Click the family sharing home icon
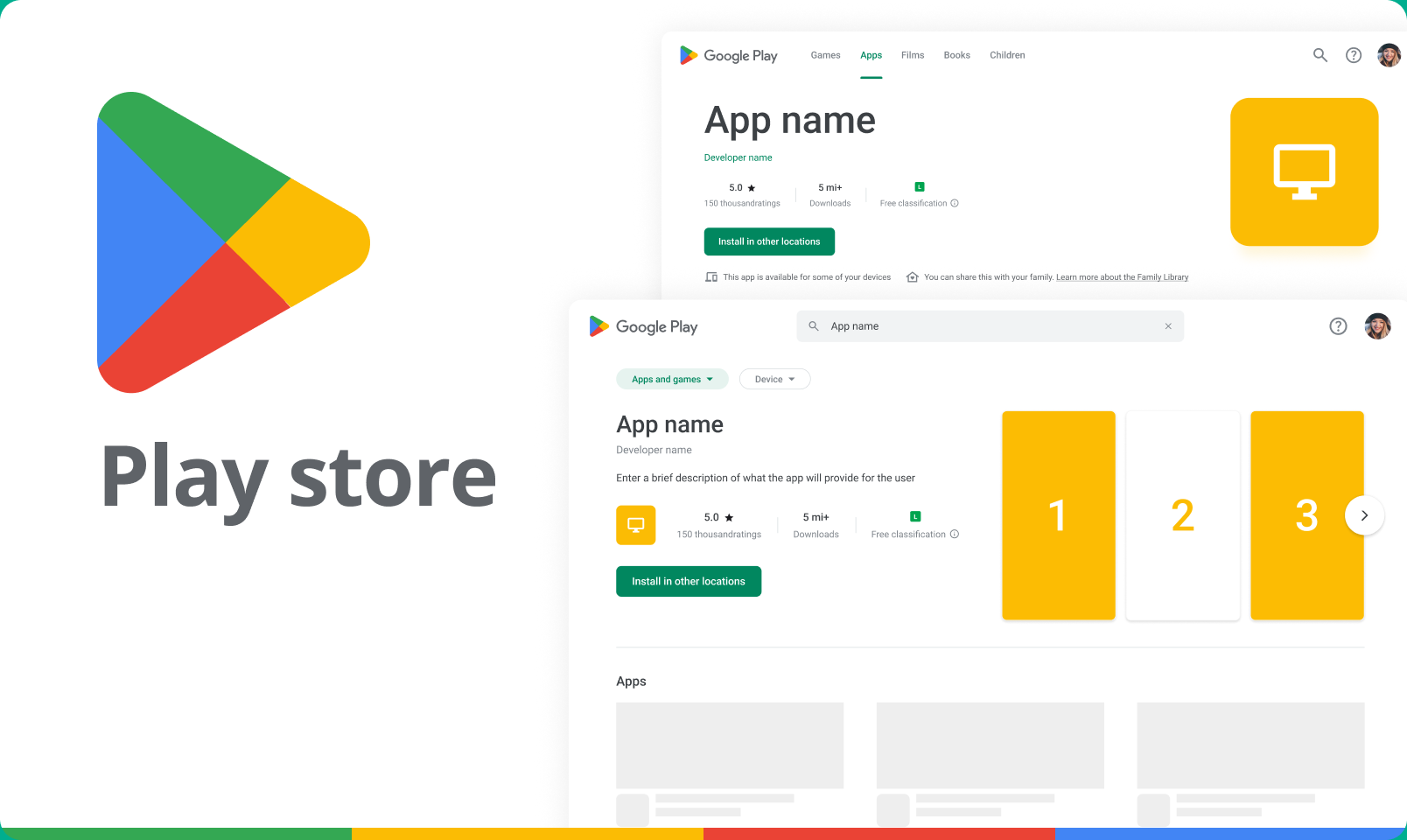Screen dimensions: 1407x840 pos(912,277)
